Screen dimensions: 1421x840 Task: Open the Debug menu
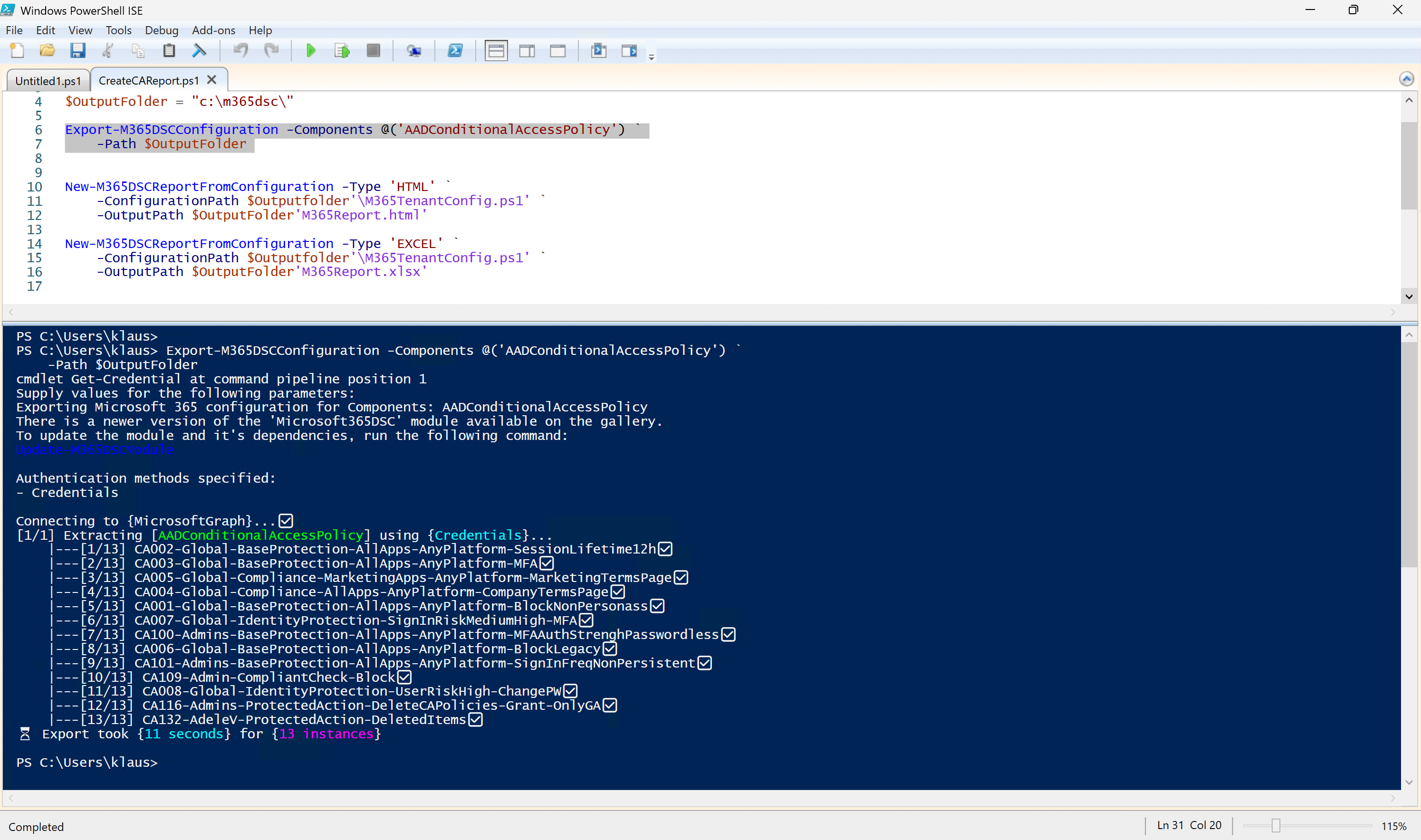pos(162,30)
